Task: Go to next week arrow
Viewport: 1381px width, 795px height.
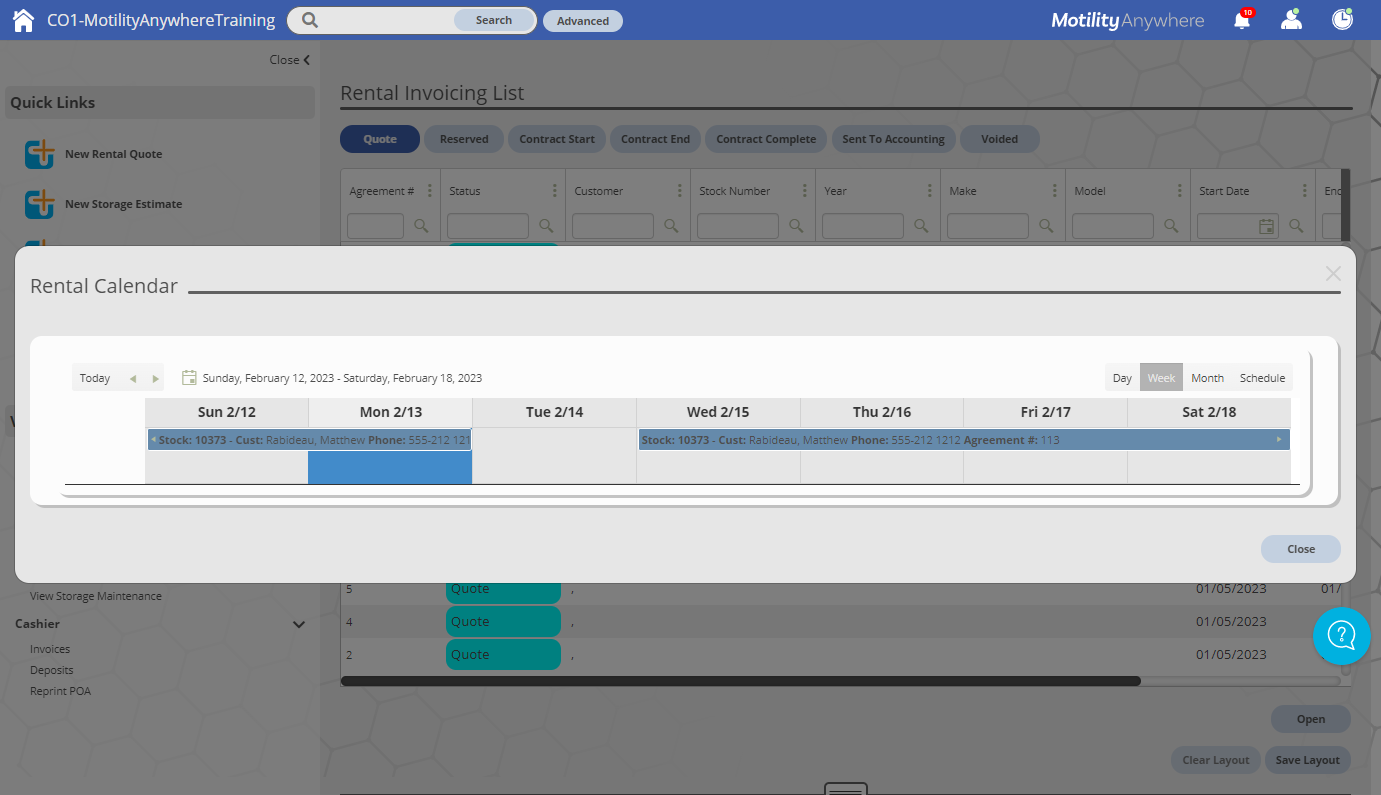Action: click(x=156, y=379)
